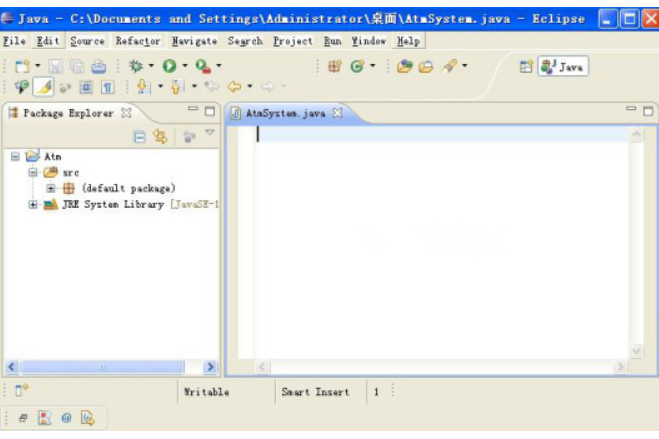Click the Print icon
Viewport: 659px width, 439px height.
99,66
